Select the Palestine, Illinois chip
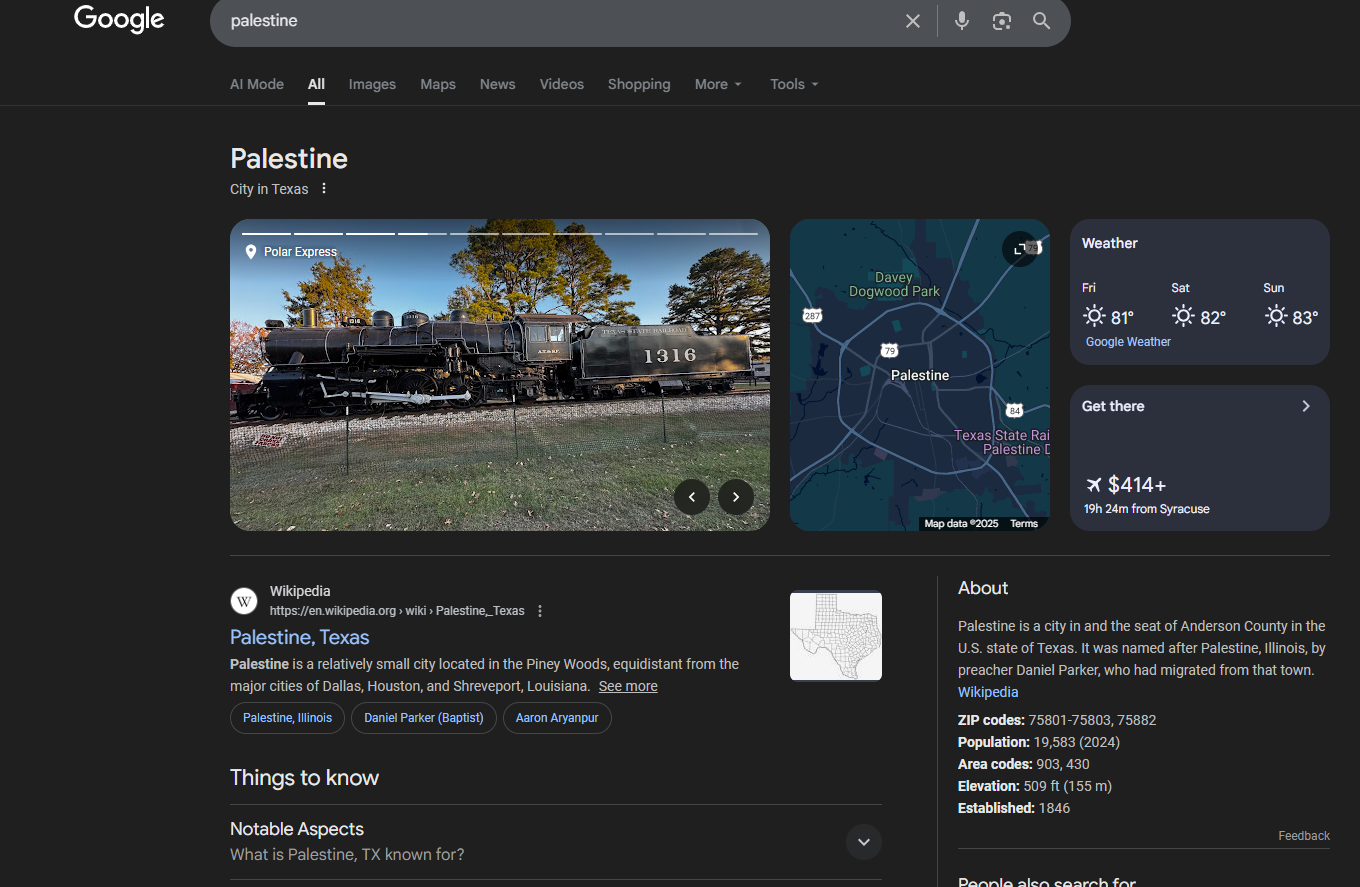 click(x=287, y=718)
